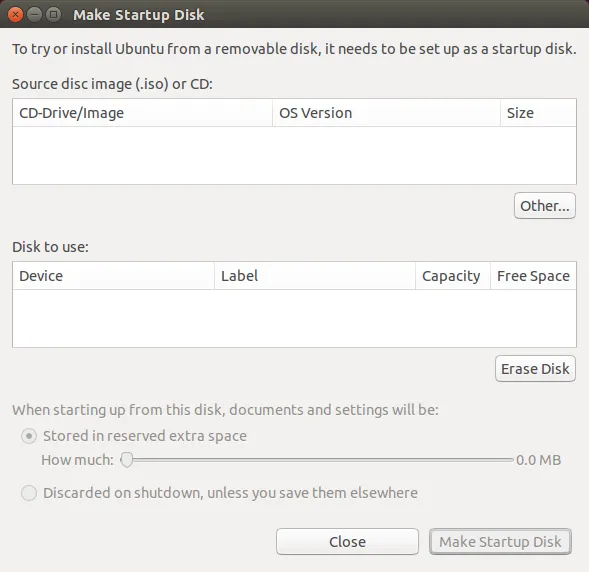
Task: Click the Erase Disk button
Action: [535, 368]
